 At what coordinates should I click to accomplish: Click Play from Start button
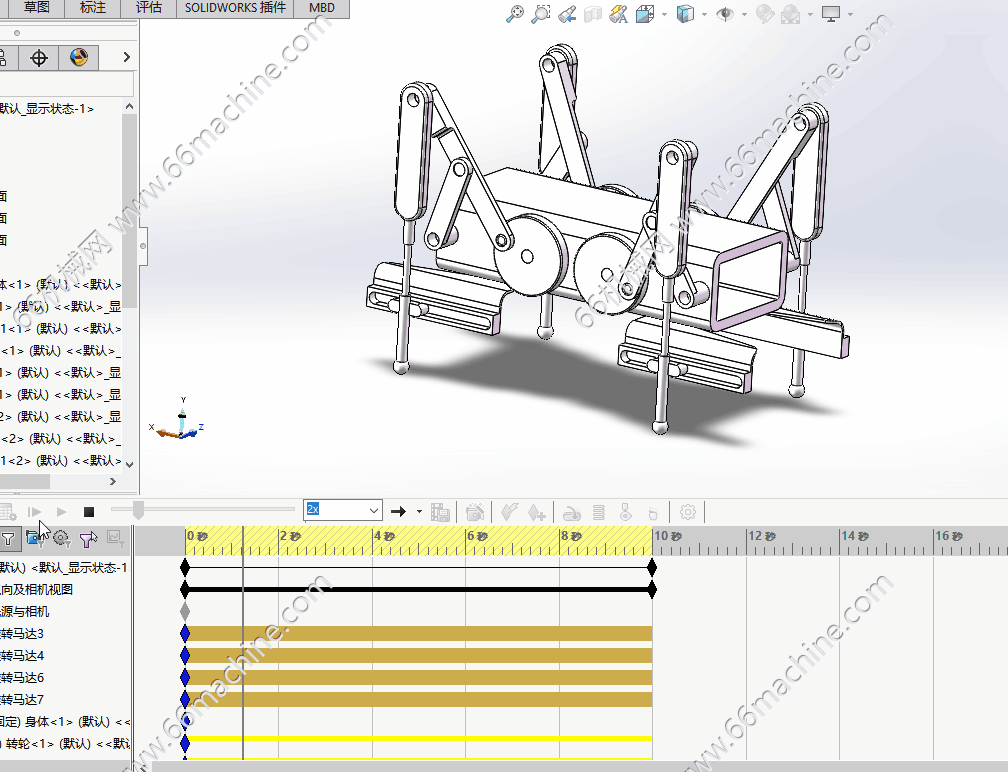[35, 512]
